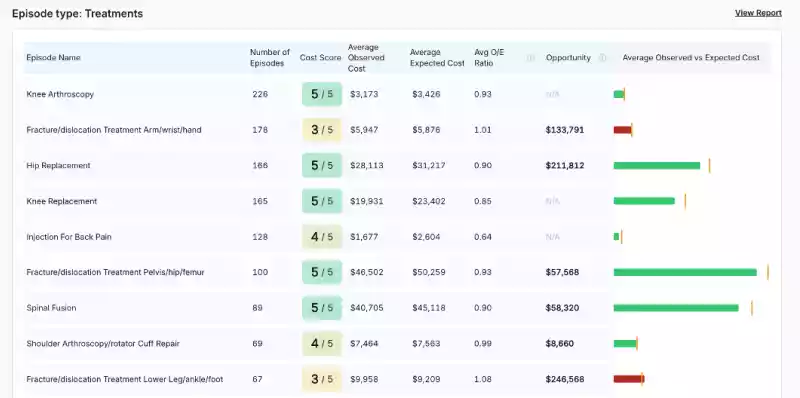
Task: Click the info icon beside Opportunity header
Action: pyautogui.click(x=603, y=58)
